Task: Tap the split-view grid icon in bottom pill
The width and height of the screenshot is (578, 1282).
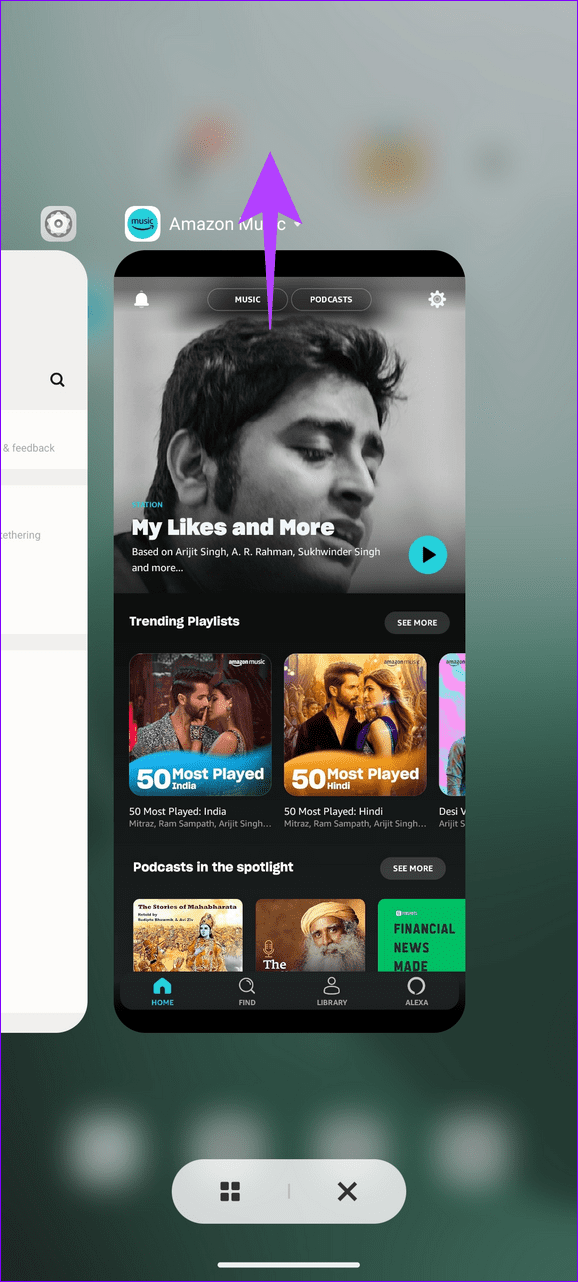Action: [x=230, y=1191]
